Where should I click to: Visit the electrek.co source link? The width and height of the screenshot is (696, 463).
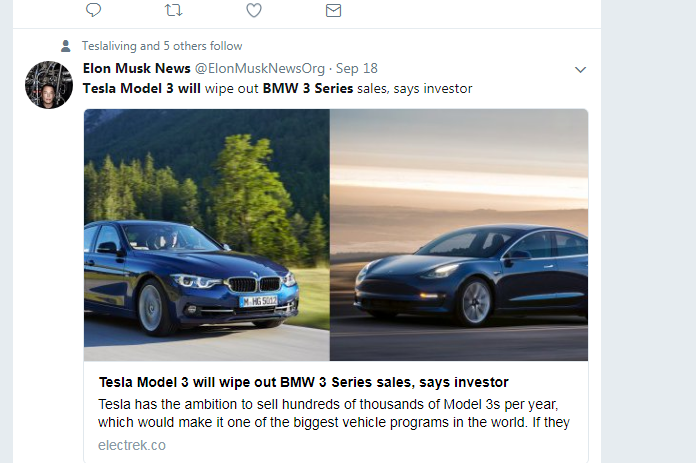coord(132,444)
